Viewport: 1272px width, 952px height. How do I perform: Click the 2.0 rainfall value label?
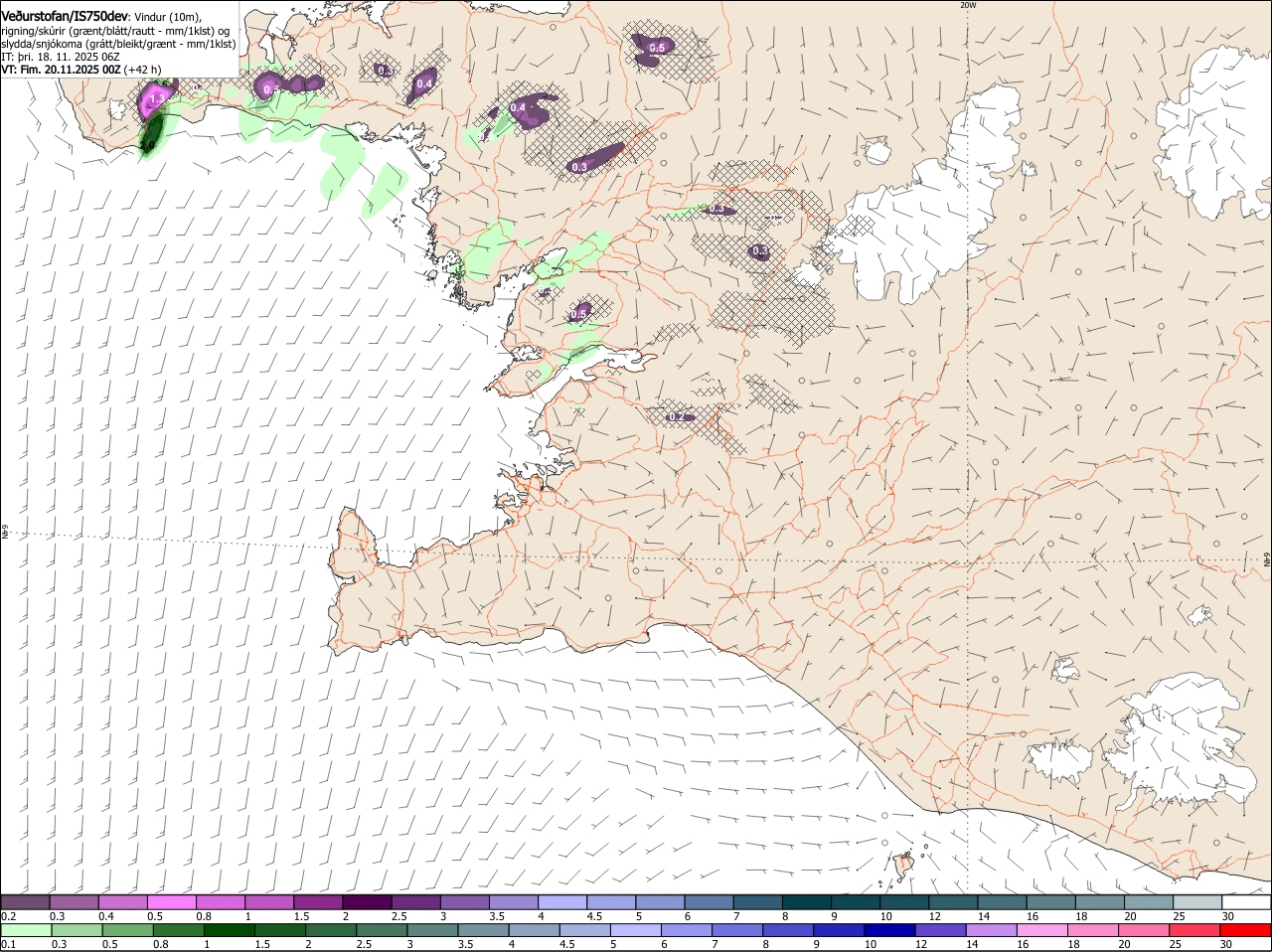click(147, 146)
